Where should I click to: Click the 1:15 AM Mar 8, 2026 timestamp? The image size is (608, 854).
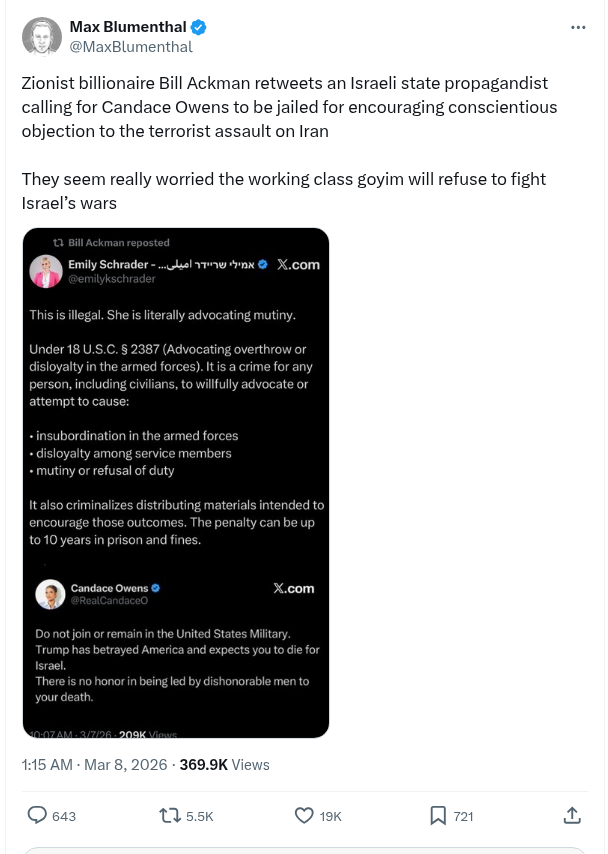point(94,764)
